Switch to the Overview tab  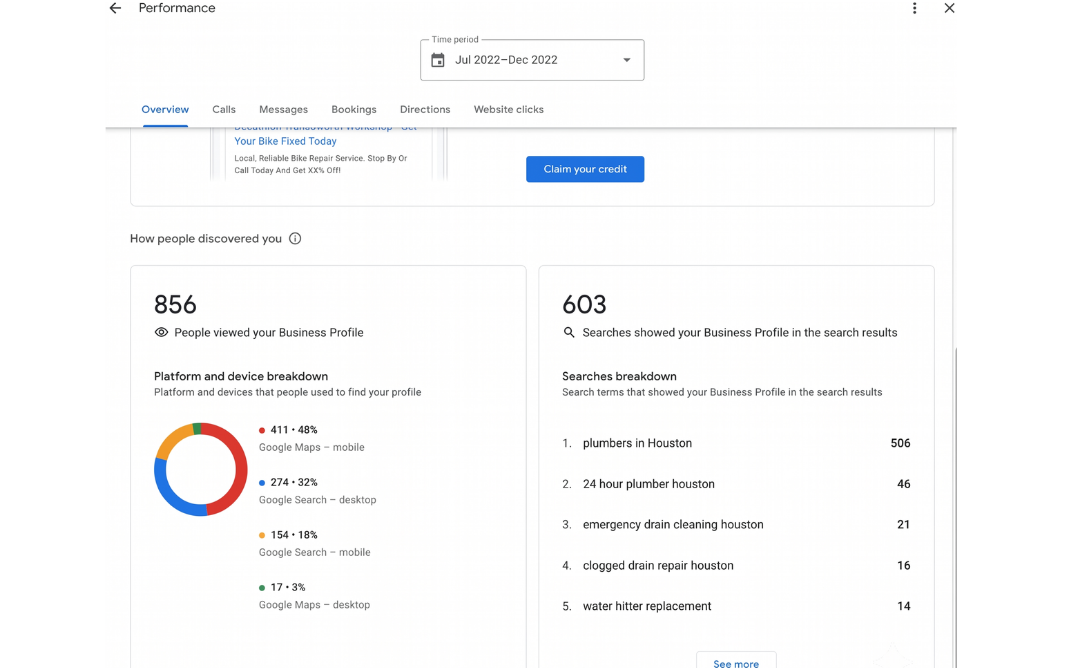click(165, 109)
